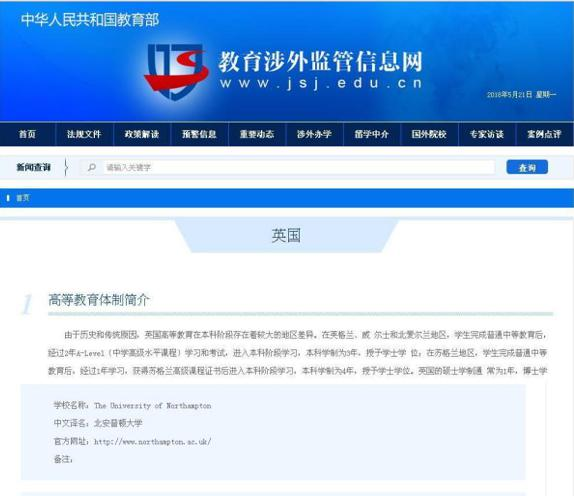Click the 高等教育体制简介 section heading
Viewport: 574px width, 496px height.
point(99,300)
